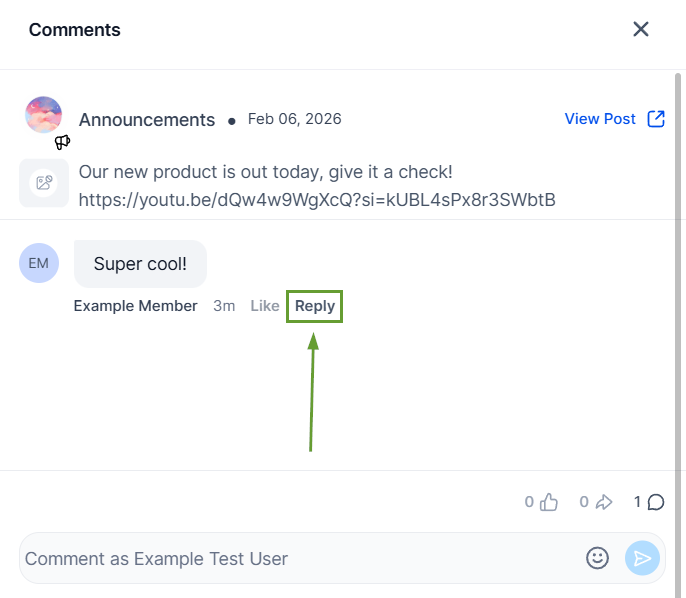Like the Example Member comment

(x=265, y=306)
